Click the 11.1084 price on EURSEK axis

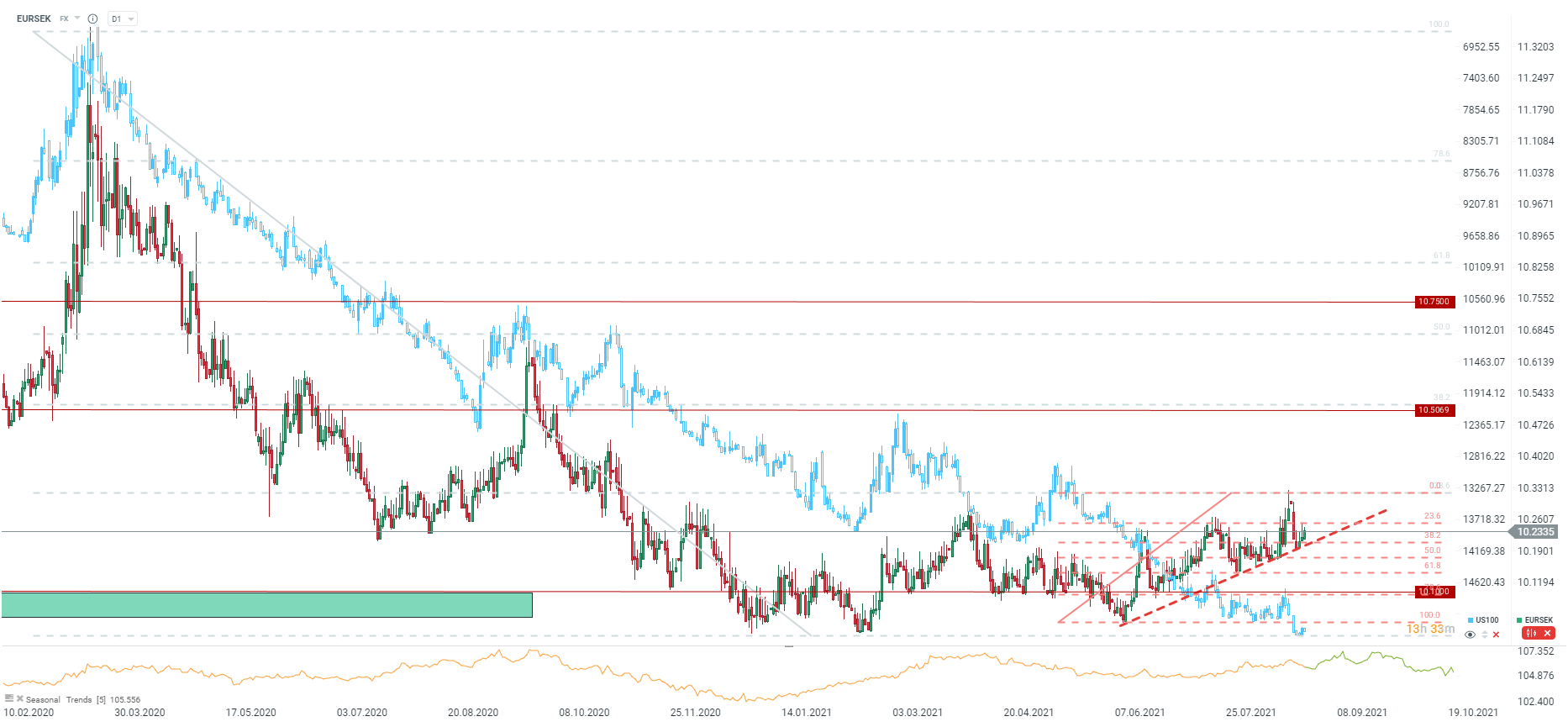click(1535, 141)
